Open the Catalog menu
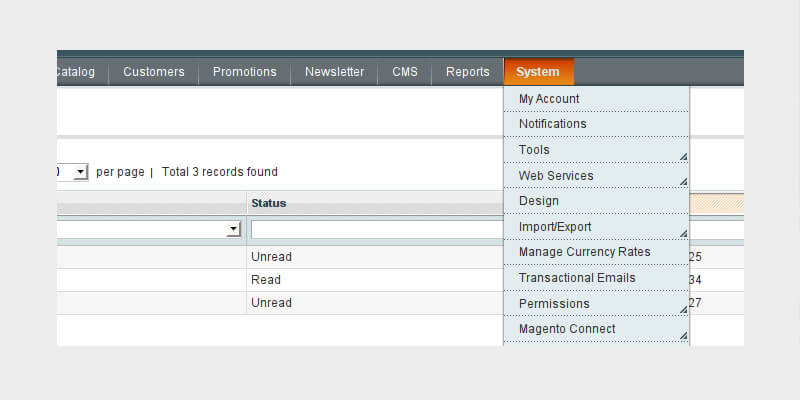The width and height of the screenshot is (800, 400). [75, 72]
